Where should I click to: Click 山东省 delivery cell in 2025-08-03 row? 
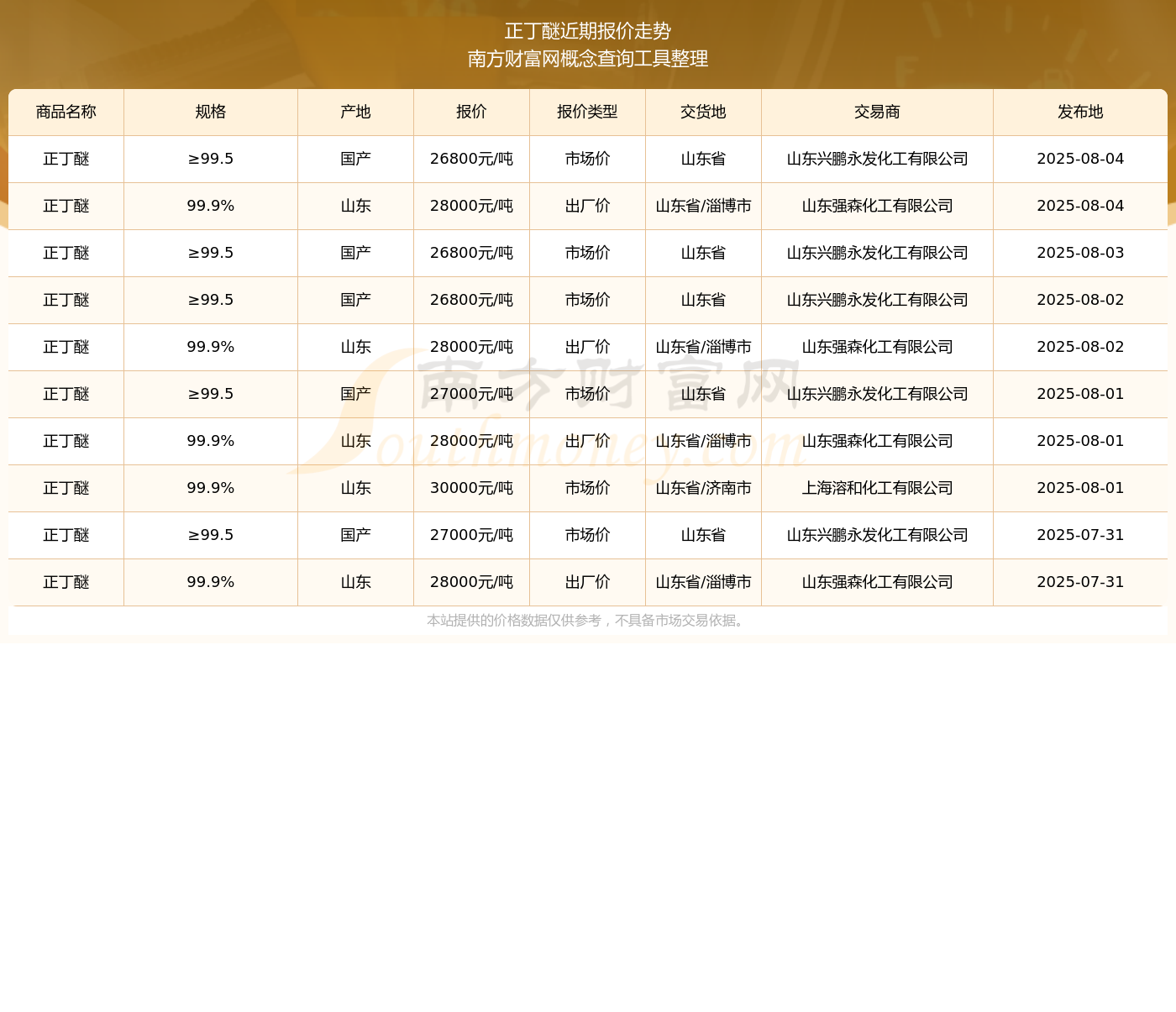click(703, 253)
